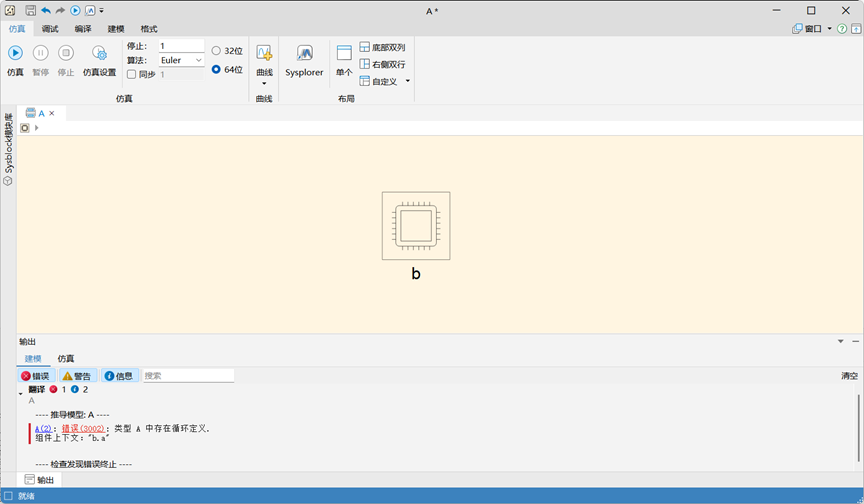Click the status text 就绪
The image size is (864, 504).
tap(26, 496)
